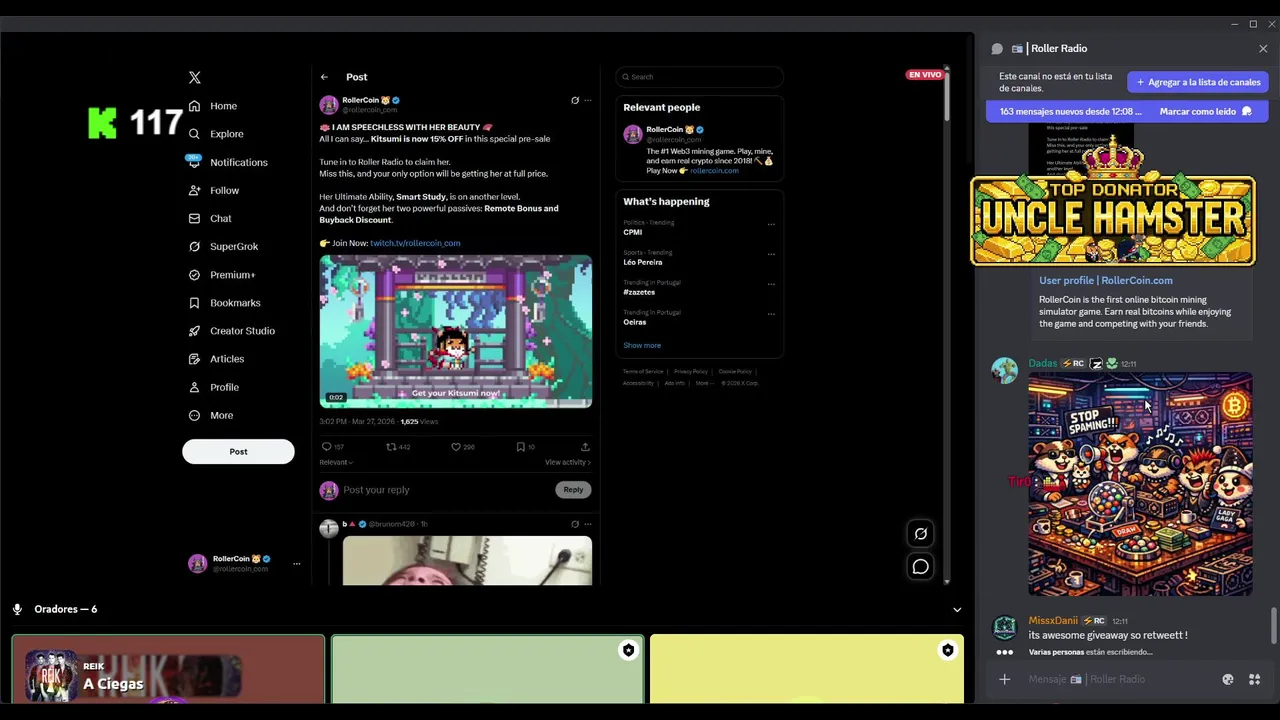This screenshot has width=1280, height=720.
Task: Click the Articles icon in sidebar
Action: pos(194,359)
